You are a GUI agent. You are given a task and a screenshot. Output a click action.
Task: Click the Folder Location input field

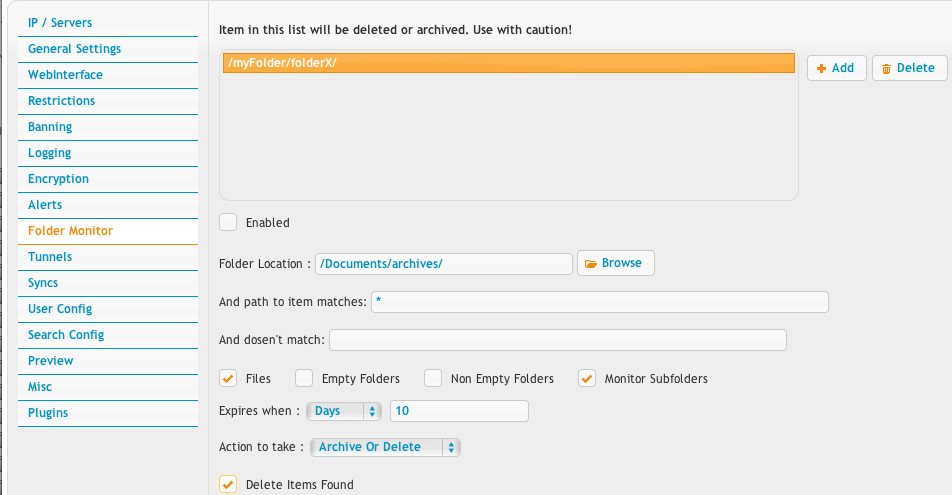(x=444, y=264)
